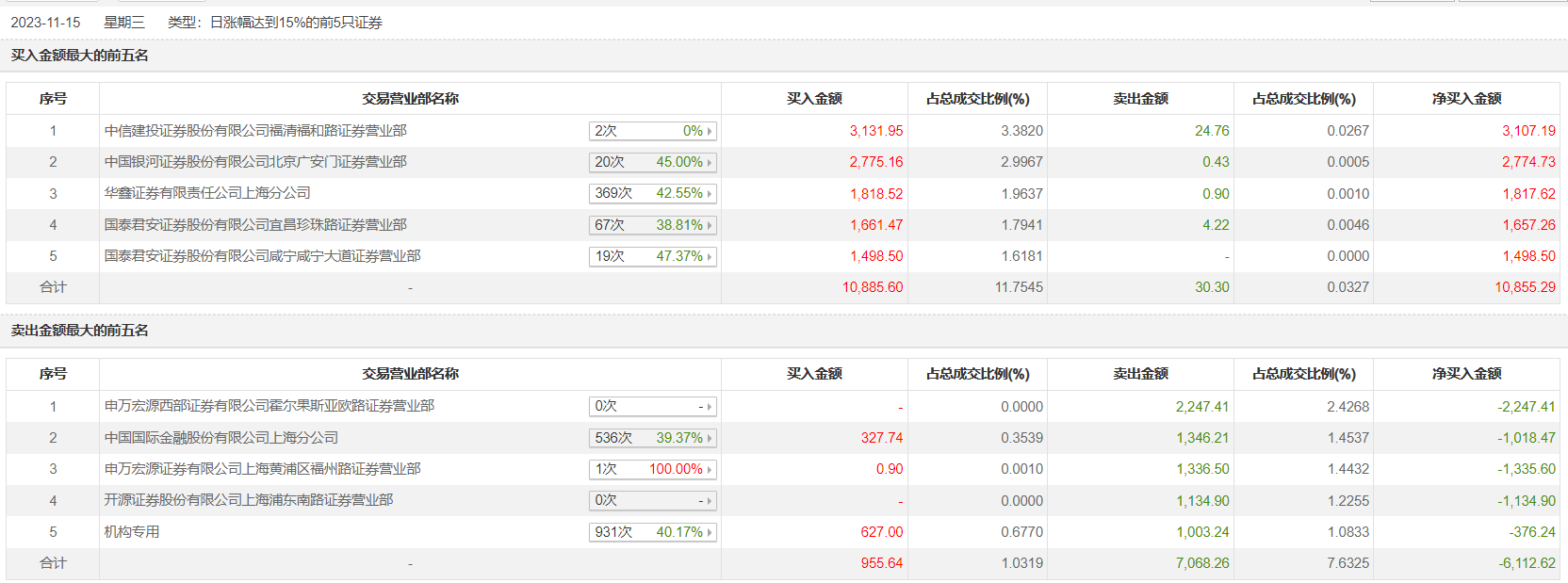Expand the 20次 45.00% stats dropdown
The width and height of the screenshot is (1568, 583).
653,162
